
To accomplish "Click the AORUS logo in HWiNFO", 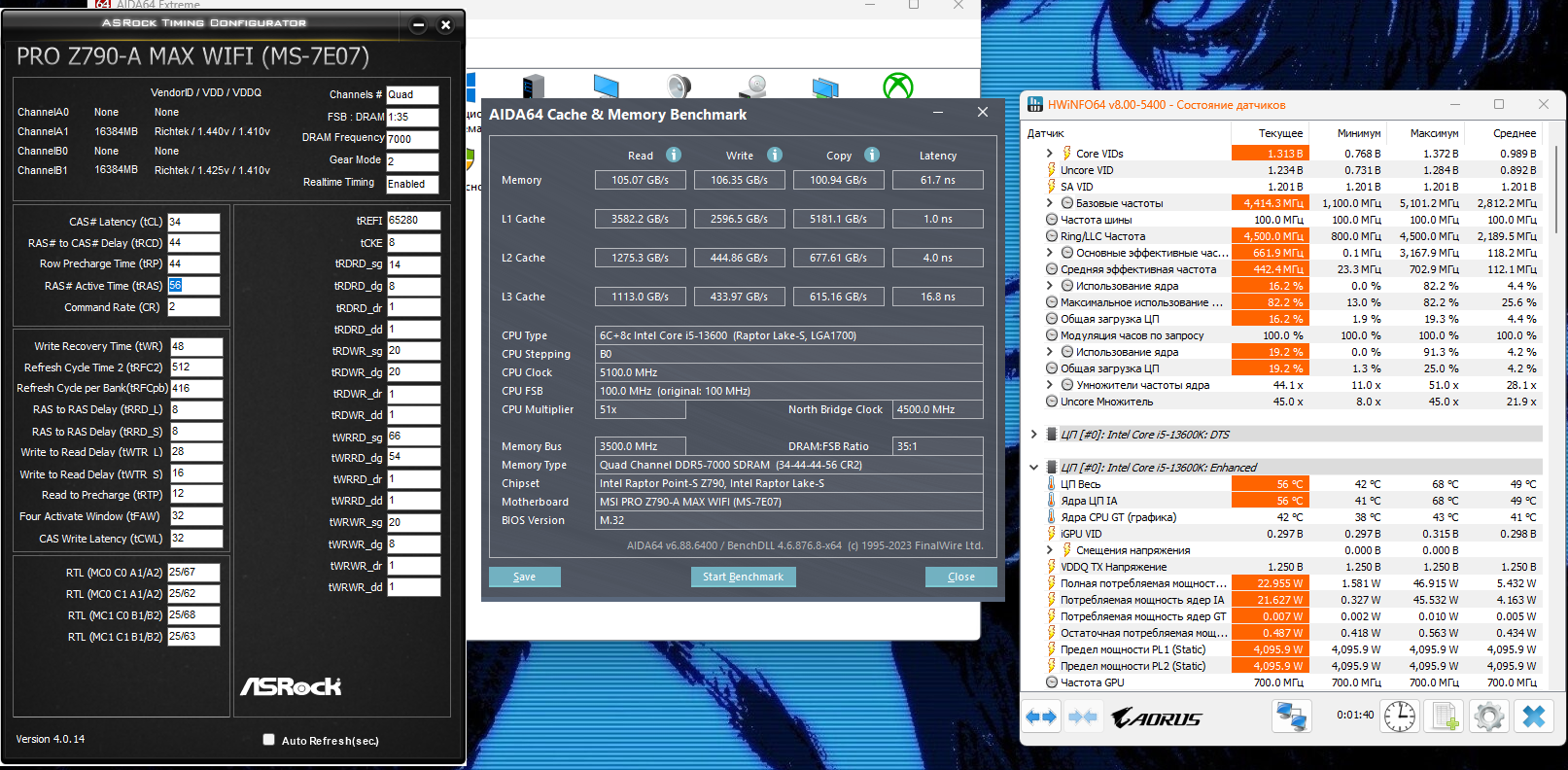I will (1157, 718).
